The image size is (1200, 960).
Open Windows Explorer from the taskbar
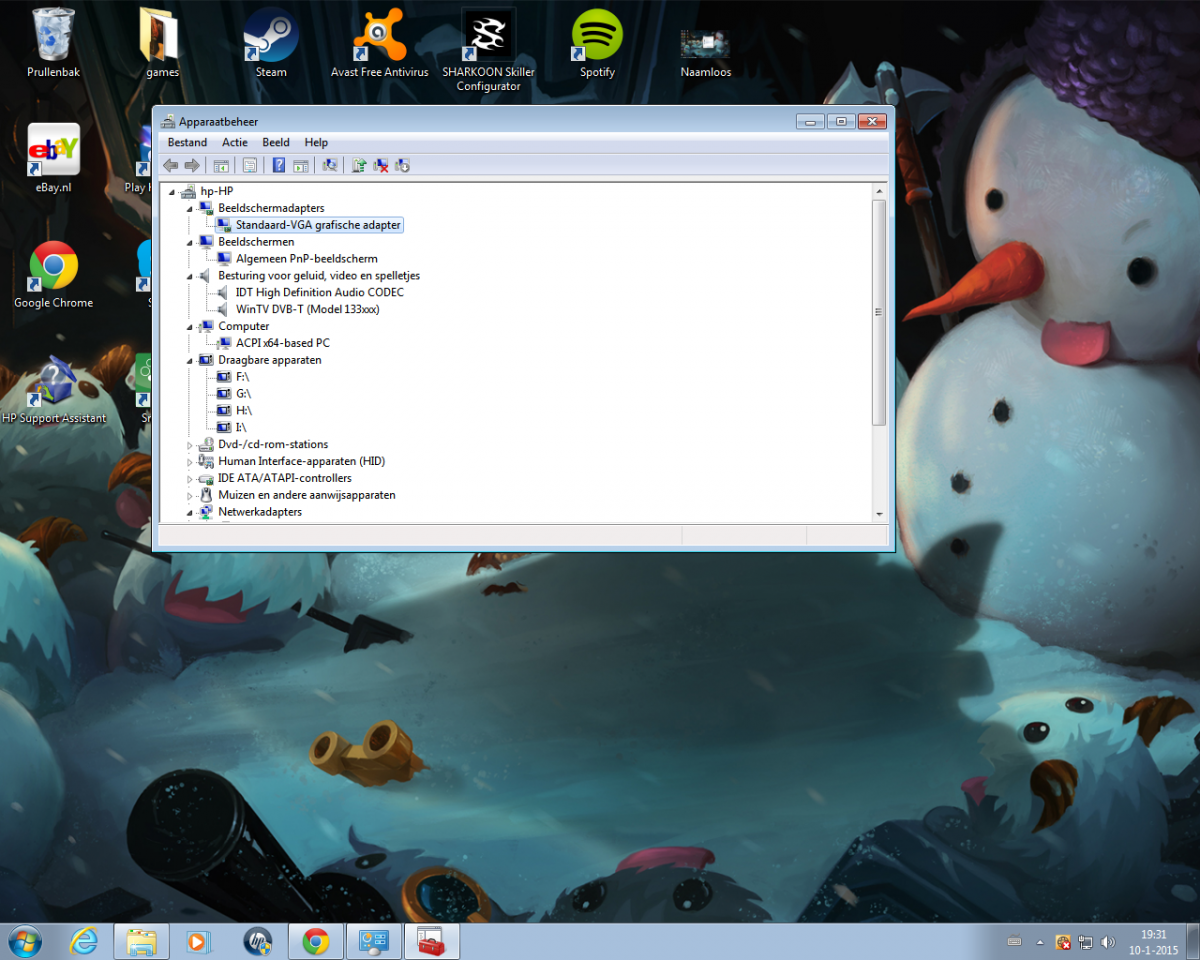(x=141, y=941)
